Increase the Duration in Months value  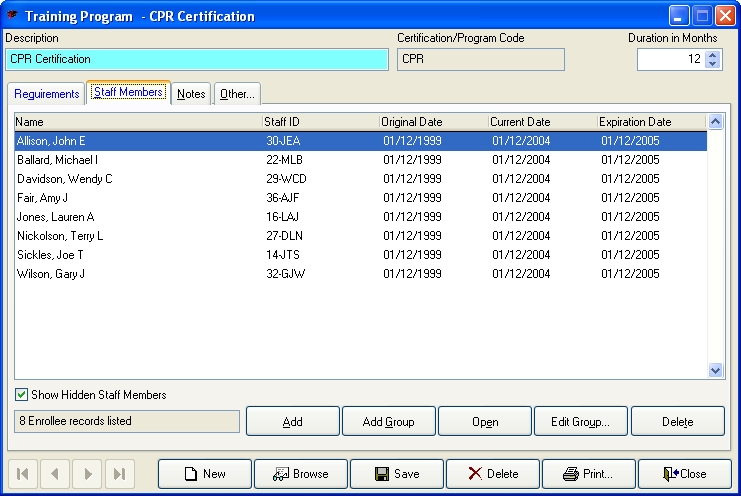click(x=712, y=55)
